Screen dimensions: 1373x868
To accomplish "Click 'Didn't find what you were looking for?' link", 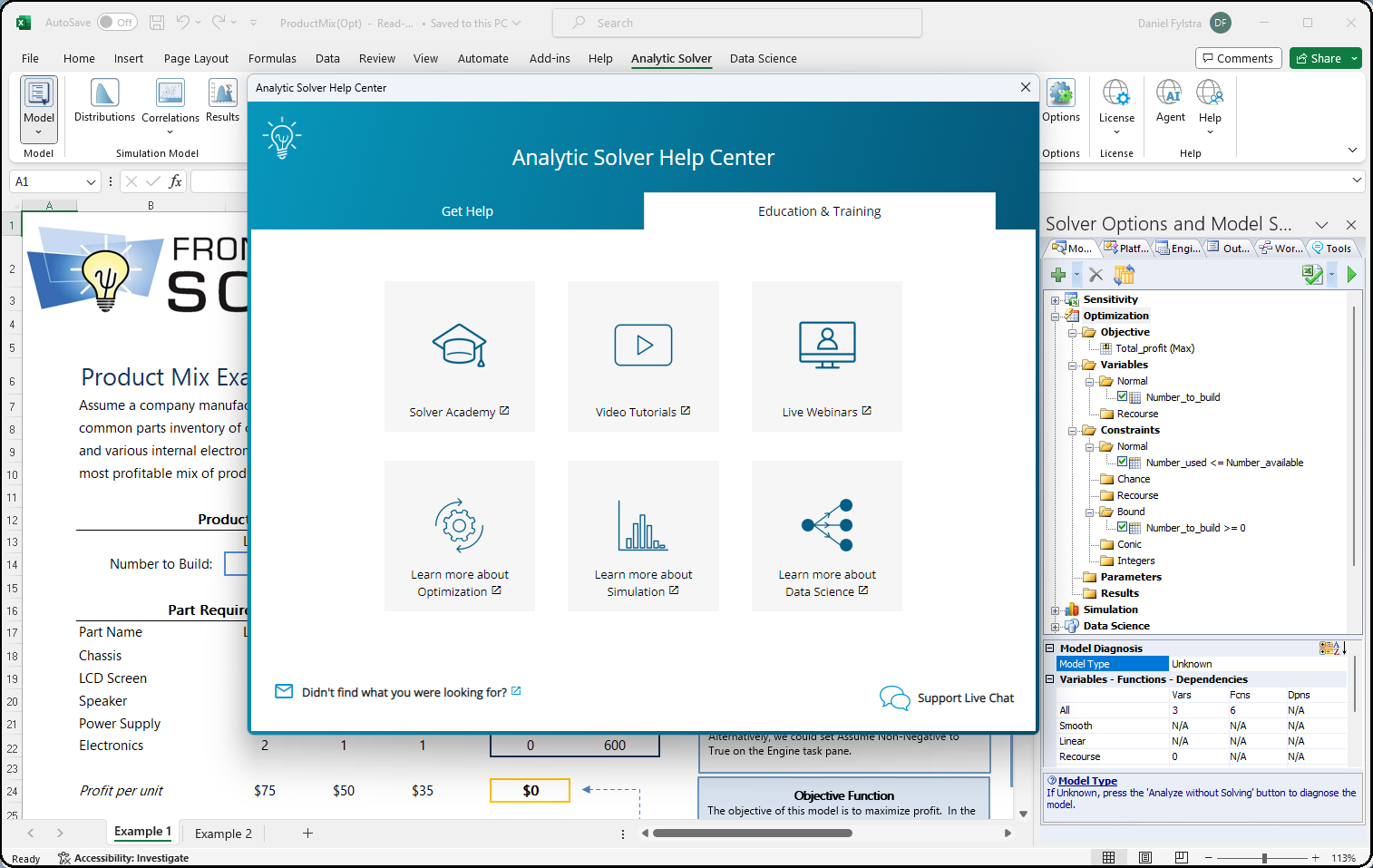I will (x=404, y=692).
